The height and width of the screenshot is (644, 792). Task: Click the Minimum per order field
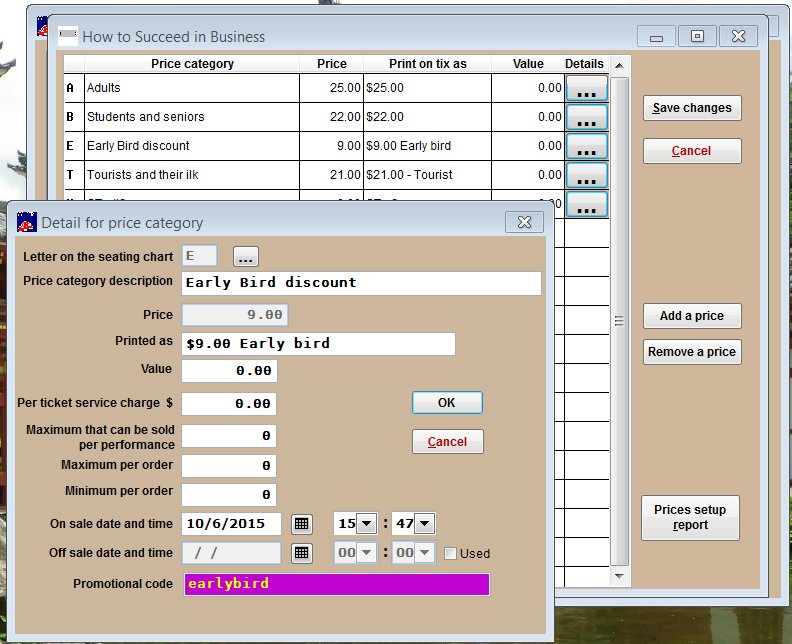pyautogui.click(x=229, y=495)
